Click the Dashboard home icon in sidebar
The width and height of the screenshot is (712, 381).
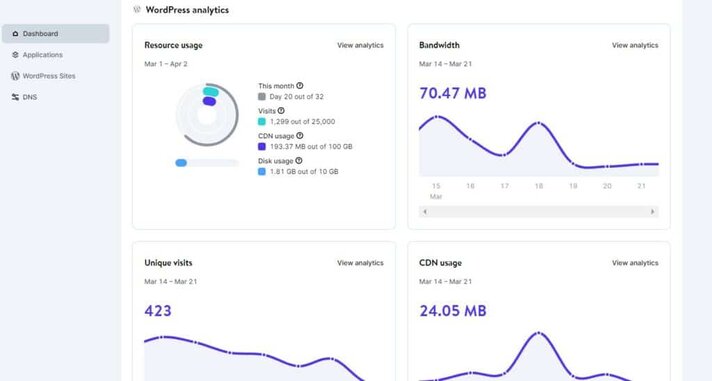pos(15,34)
